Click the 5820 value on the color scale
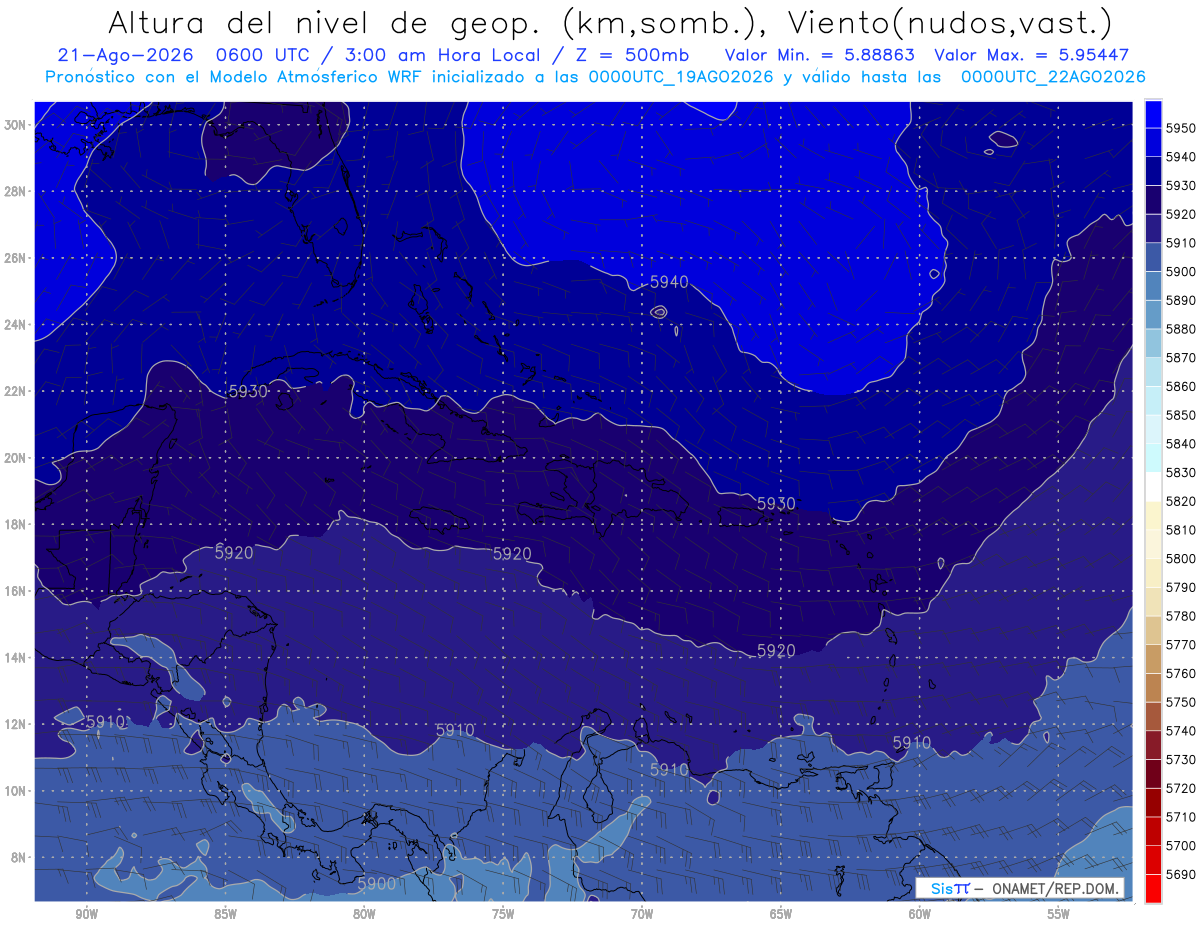This screenshot has width=1200, height=927. (x=1180, y=501)
